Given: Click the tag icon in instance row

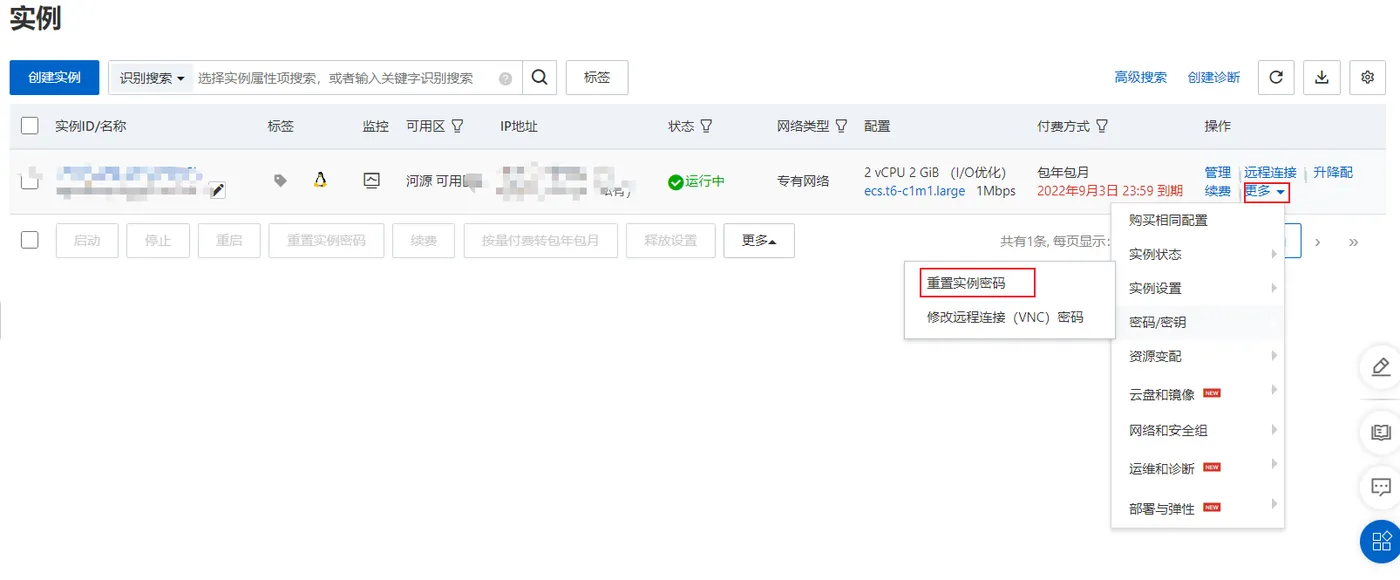Looking at the screenshot, I should 281,181.
